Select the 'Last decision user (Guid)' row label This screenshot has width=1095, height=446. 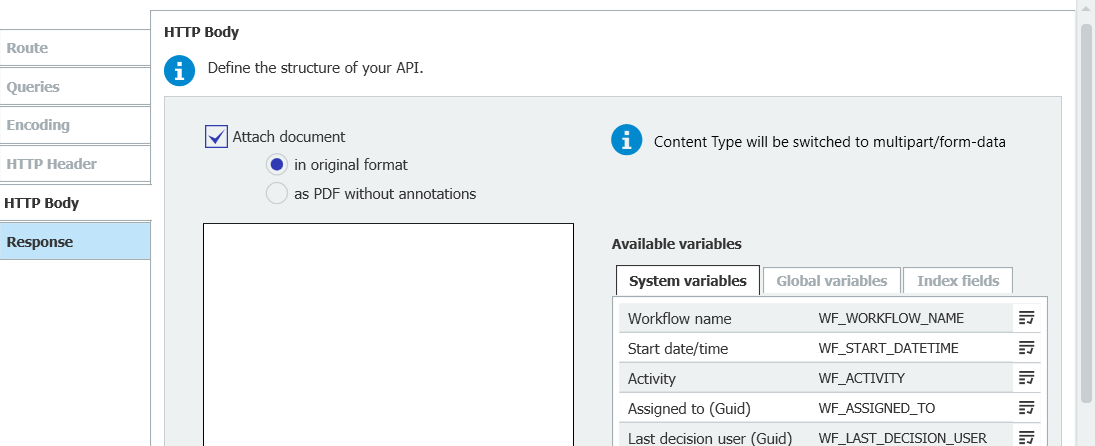(710, 438)
